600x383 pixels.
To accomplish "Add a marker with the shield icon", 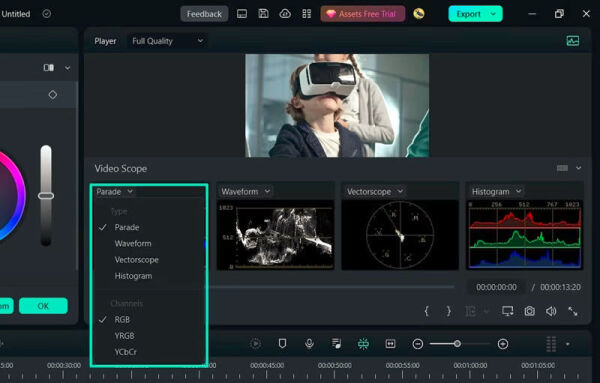I will 282,344.
